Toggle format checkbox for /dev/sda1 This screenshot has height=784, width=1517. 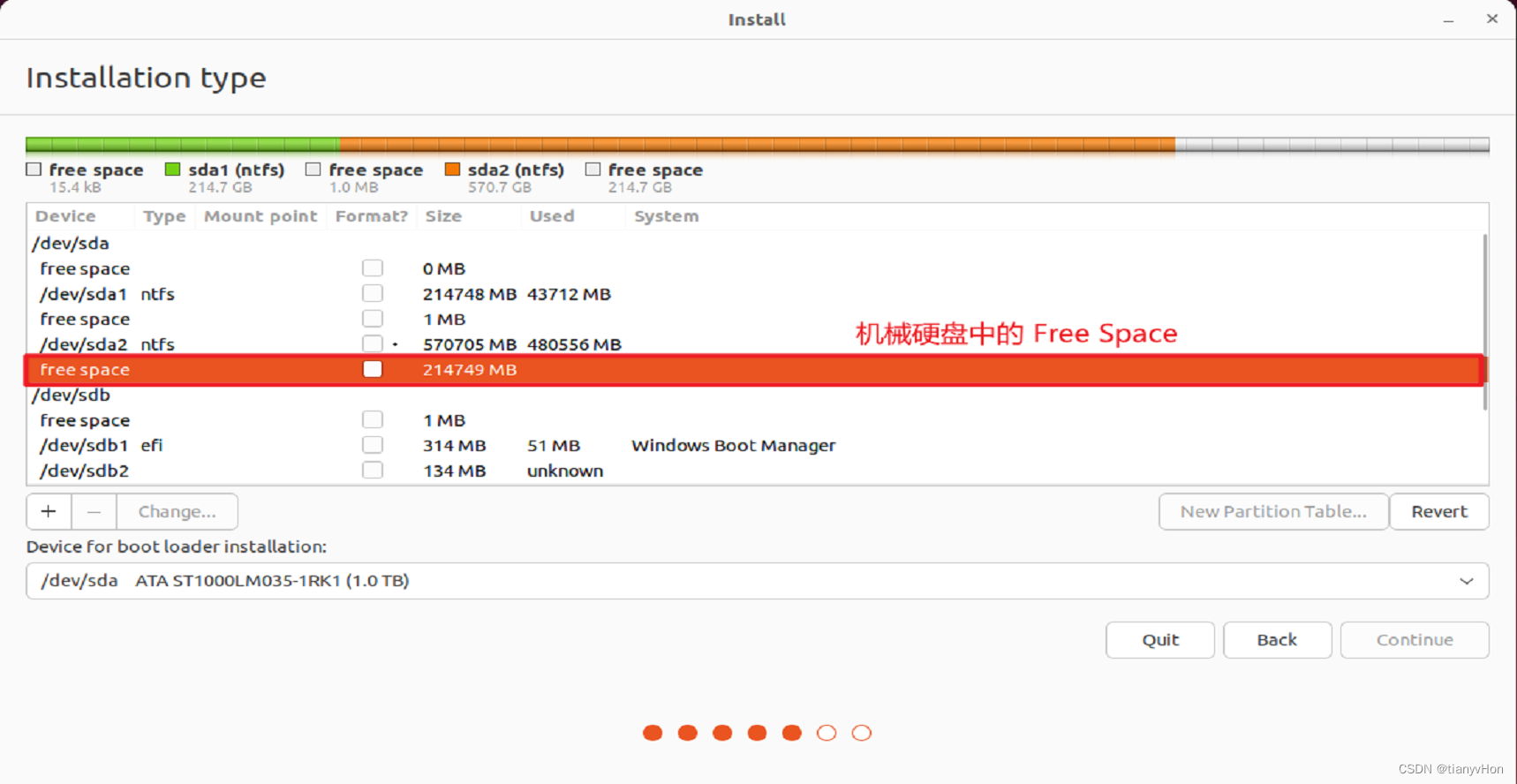point(373,294)
